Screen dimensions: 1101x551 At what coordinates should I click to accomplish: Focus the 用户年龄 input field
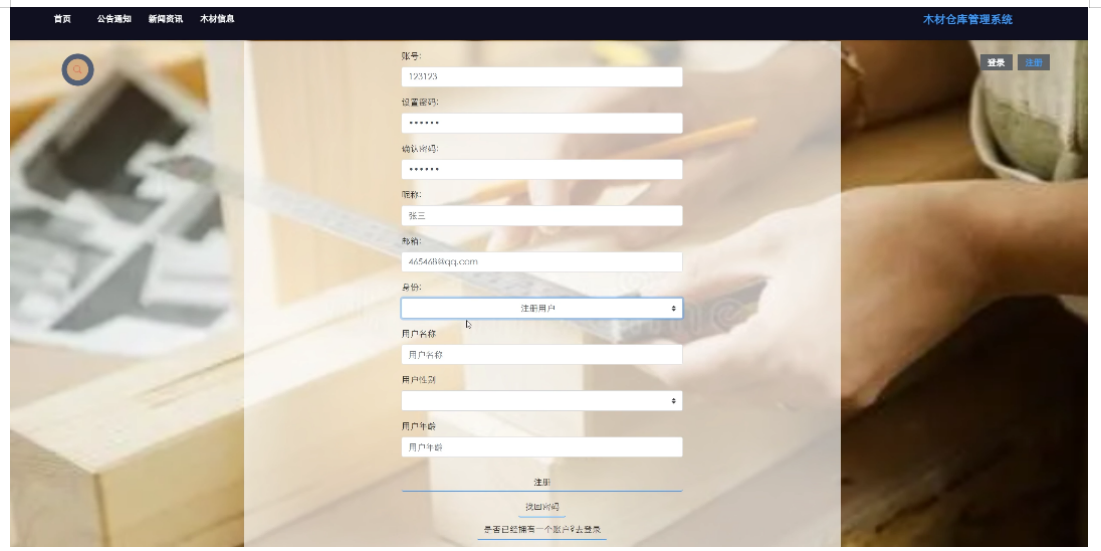pyautogui.click(x=541, y=447)
